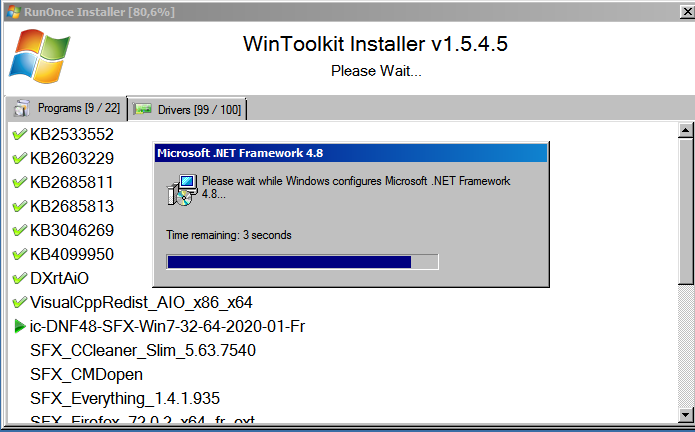Click the .NET Framework setup icon in dialog
The width and height of the screenshot is (695, 432).
click(181, 187)
